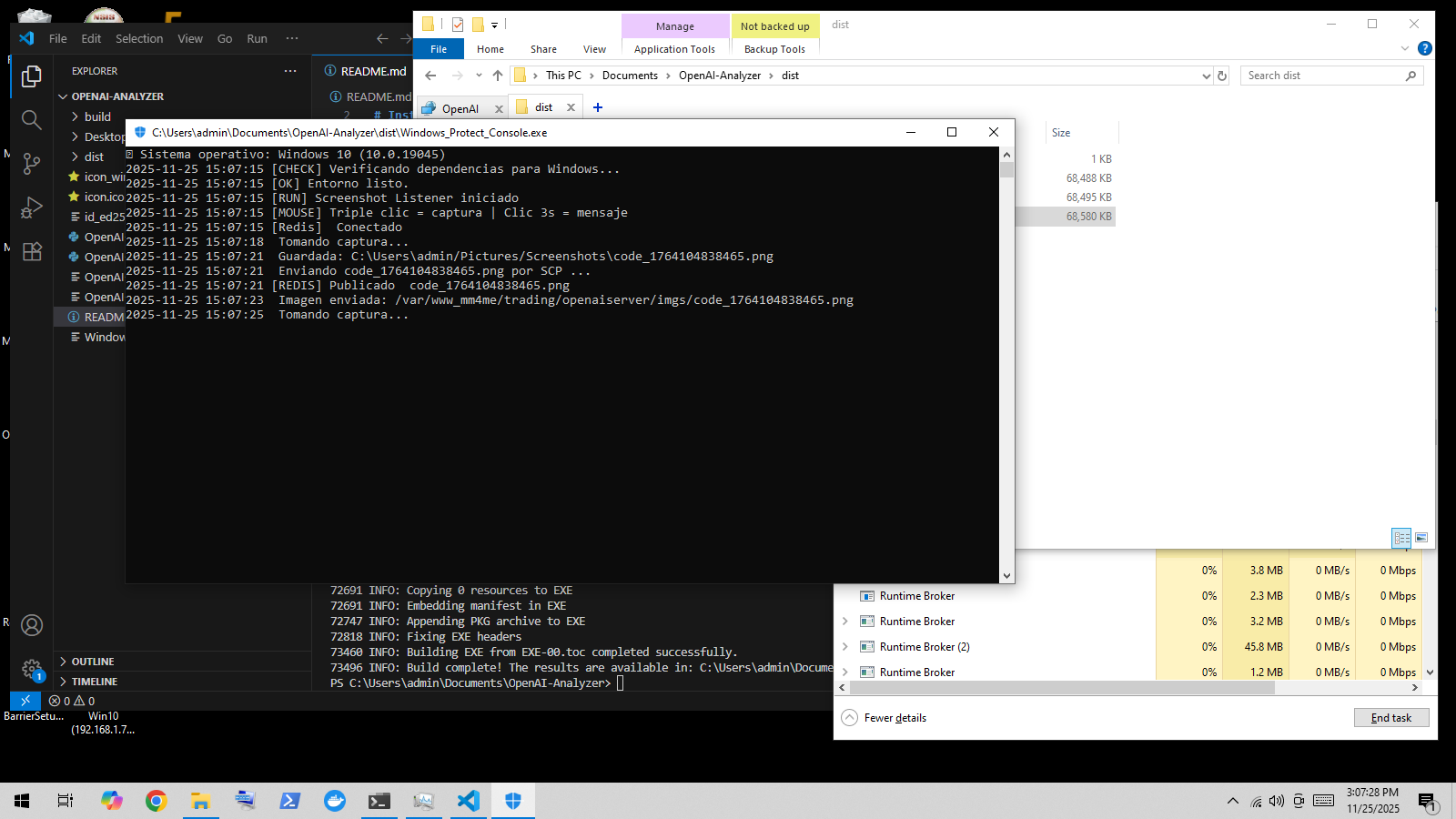The image size is (1456, 819).
Task: Click the Accounts icon in VS Code
Action: pos(32,625)
